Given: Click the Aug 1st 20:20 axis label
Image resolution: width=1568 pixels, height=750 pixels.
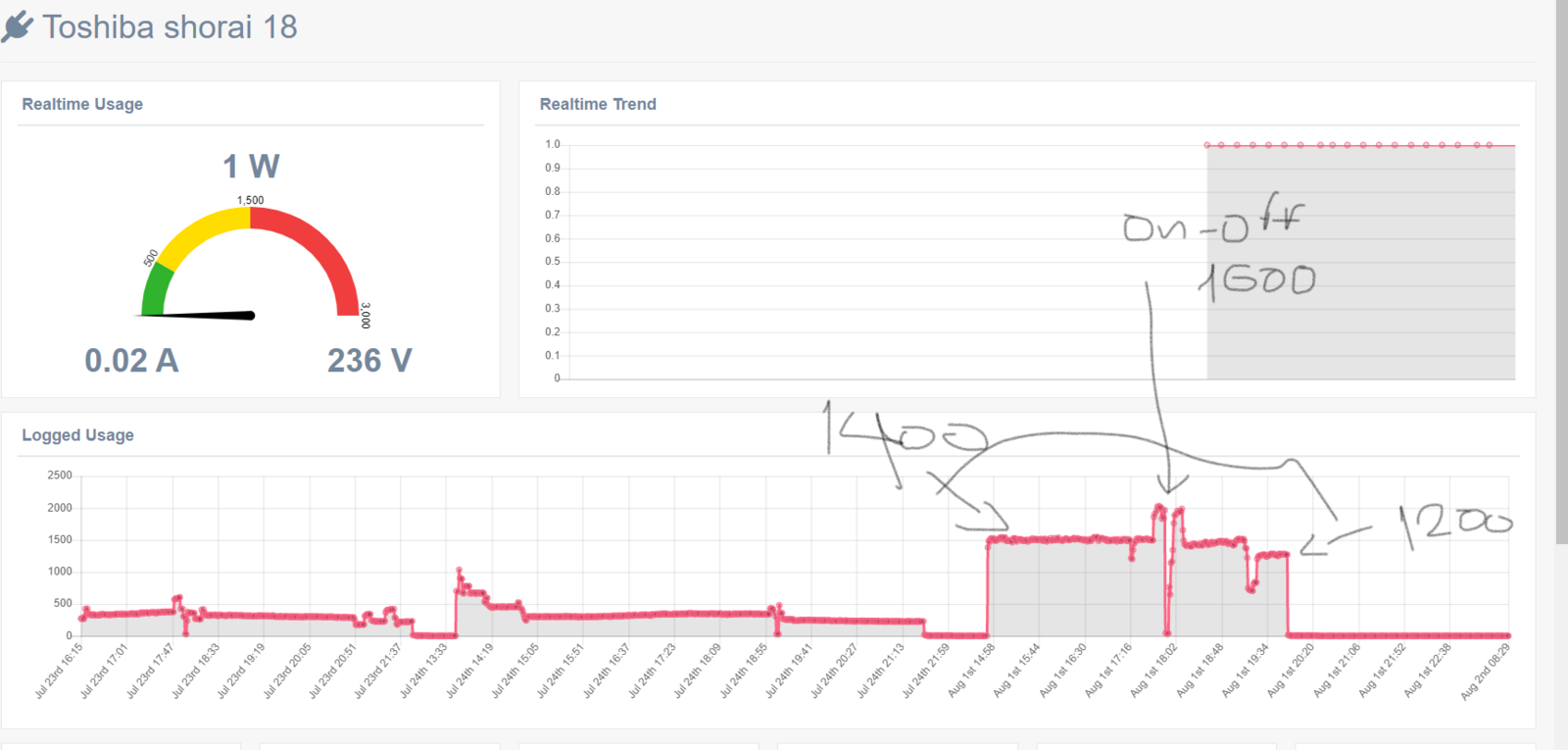Looking at the screenshot, I should (1291, 671).
